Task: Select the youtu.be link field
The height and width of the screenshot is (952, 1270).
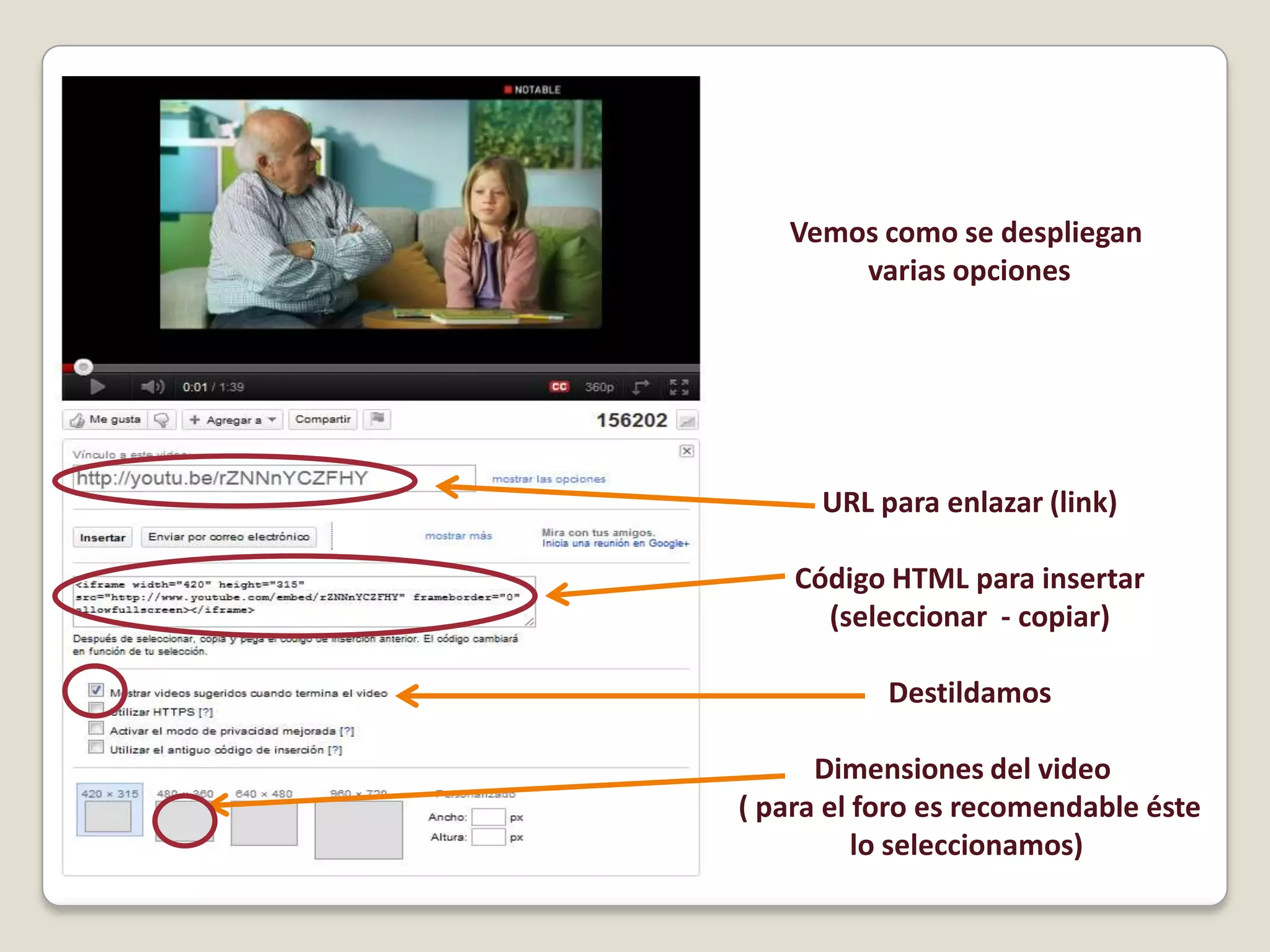Action: [274, 478]
